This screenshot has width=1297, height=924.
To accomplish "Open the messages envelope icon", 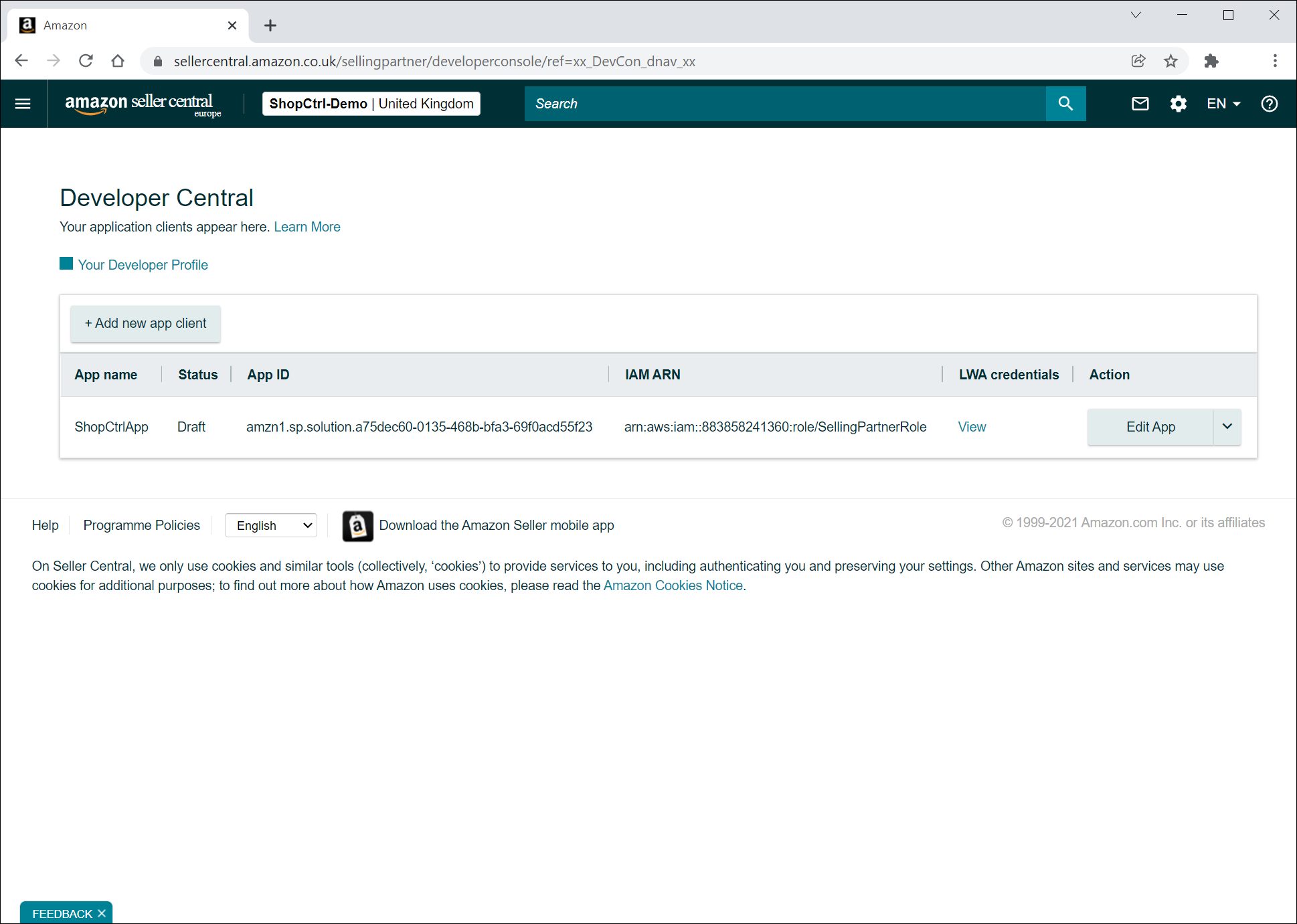I will [x=1140, y=104].
